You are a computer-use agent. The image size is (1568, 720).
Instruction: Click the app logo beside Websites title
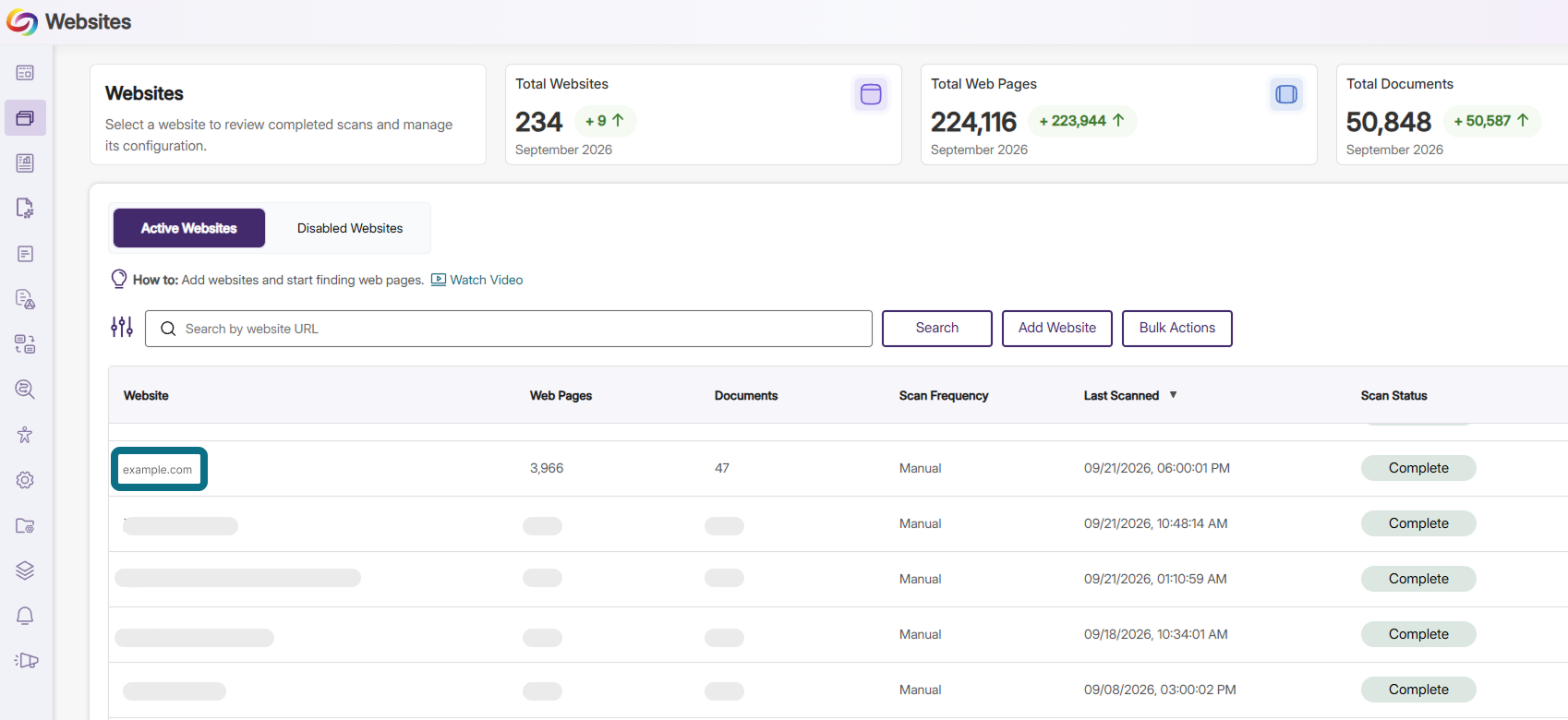click(x=22, y=22)
